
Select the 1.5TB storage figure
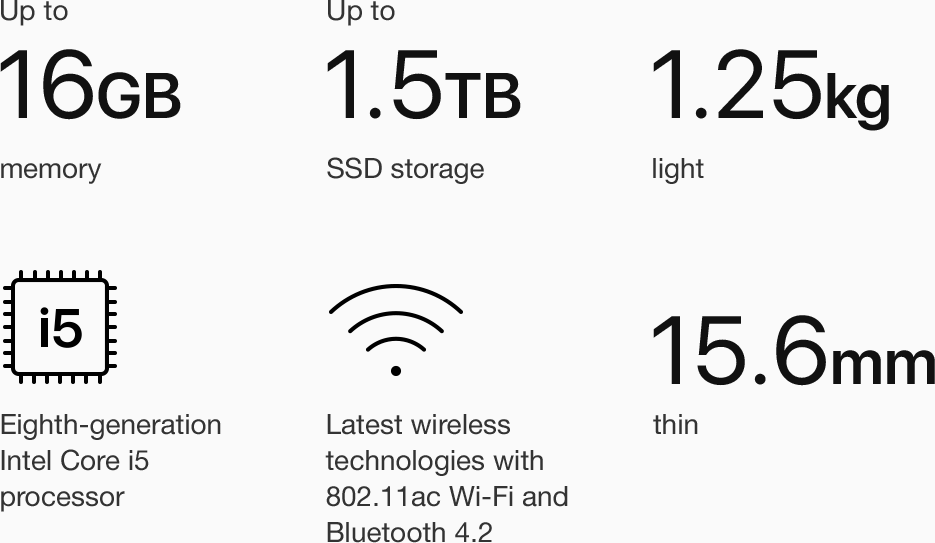pyautogui.click(x=423, y=85)
